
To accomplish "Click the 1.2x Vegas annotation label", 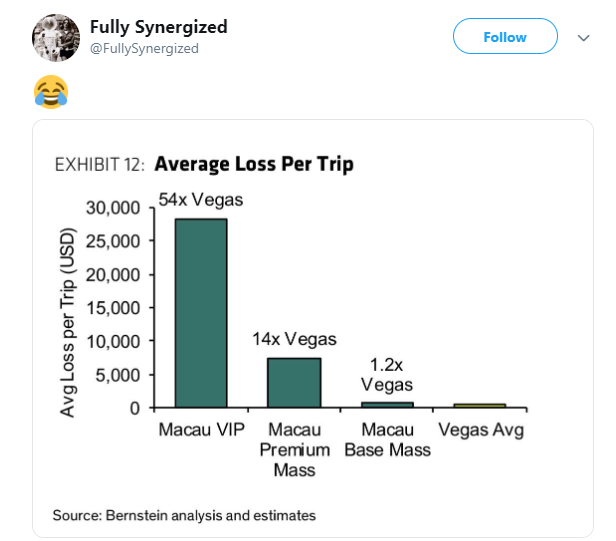I will 387,375.
